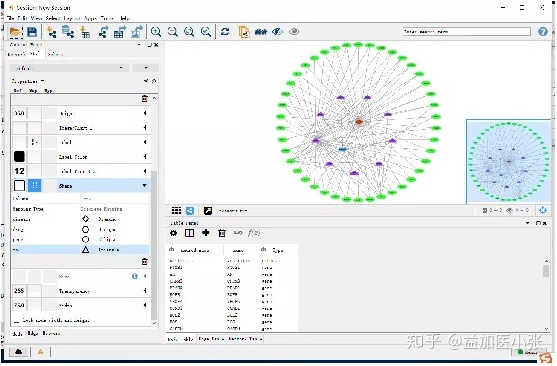Click in the search term input field
The height and width of the screenshot is (366, 557).
coord(466,32)
